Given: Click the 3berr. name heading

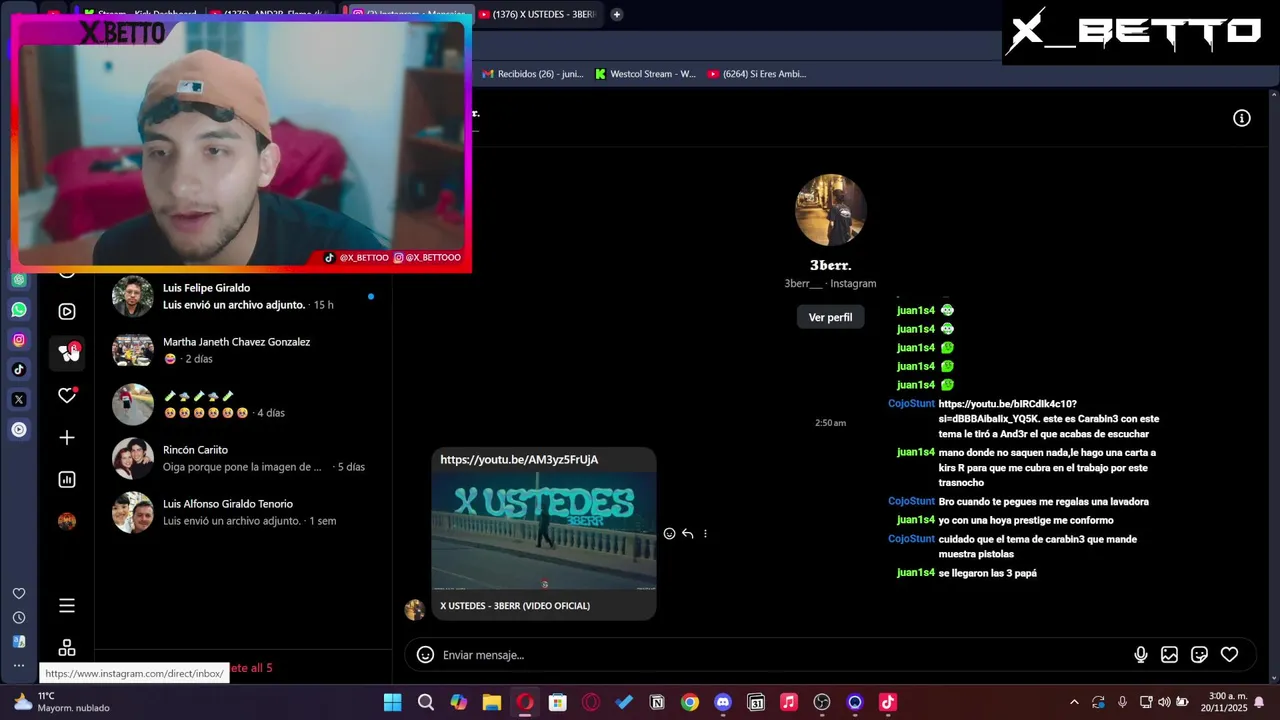Looking at the screenshot, I should tap(830, 265).
